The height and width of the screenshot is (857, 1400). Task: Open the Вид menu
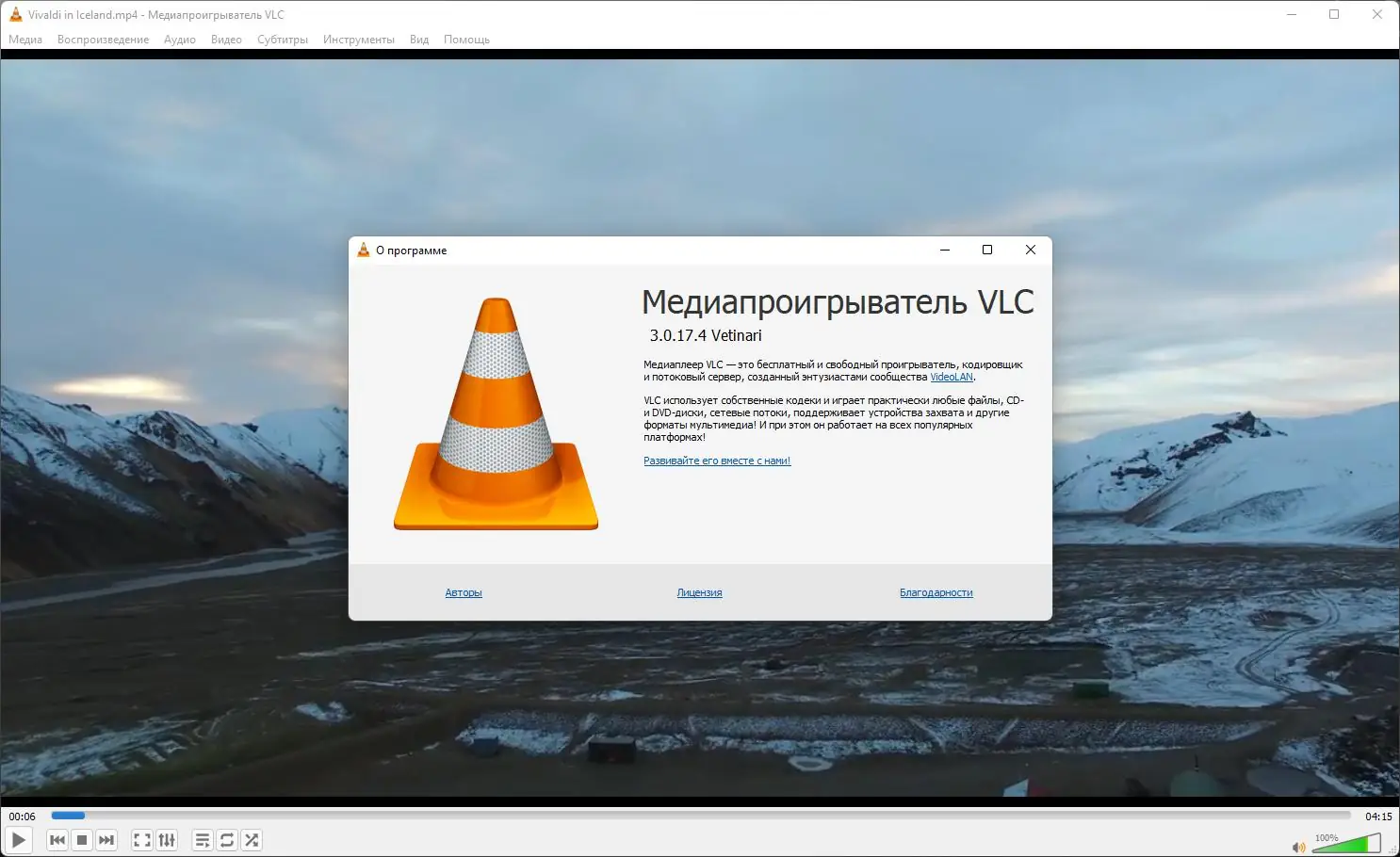[419, 40]
